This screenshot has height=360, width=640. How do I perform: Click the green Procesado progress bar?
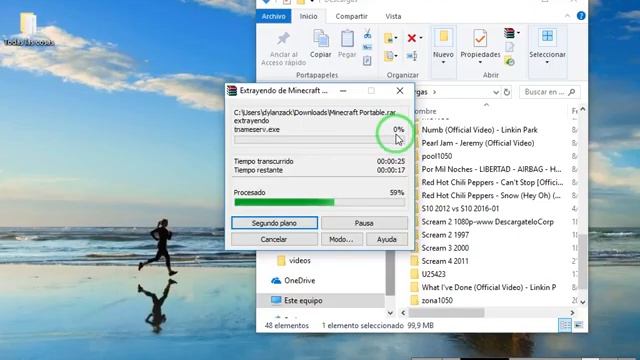point(320,202)
